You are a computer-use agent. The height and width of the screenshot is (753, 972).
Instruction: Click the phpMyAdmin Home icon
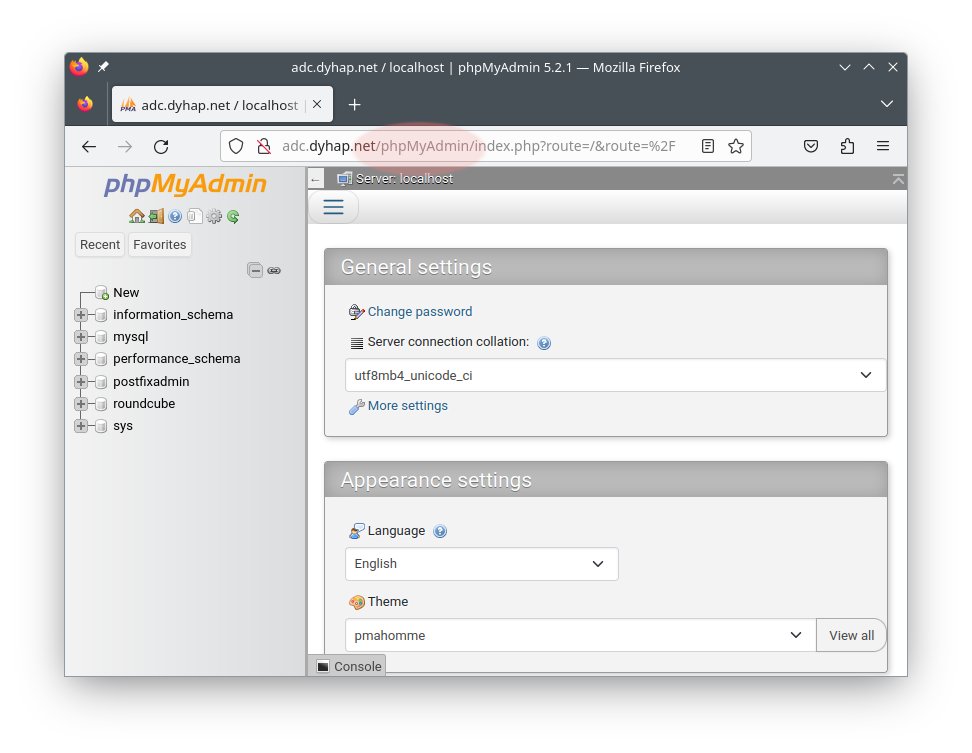tap(137, 216)
